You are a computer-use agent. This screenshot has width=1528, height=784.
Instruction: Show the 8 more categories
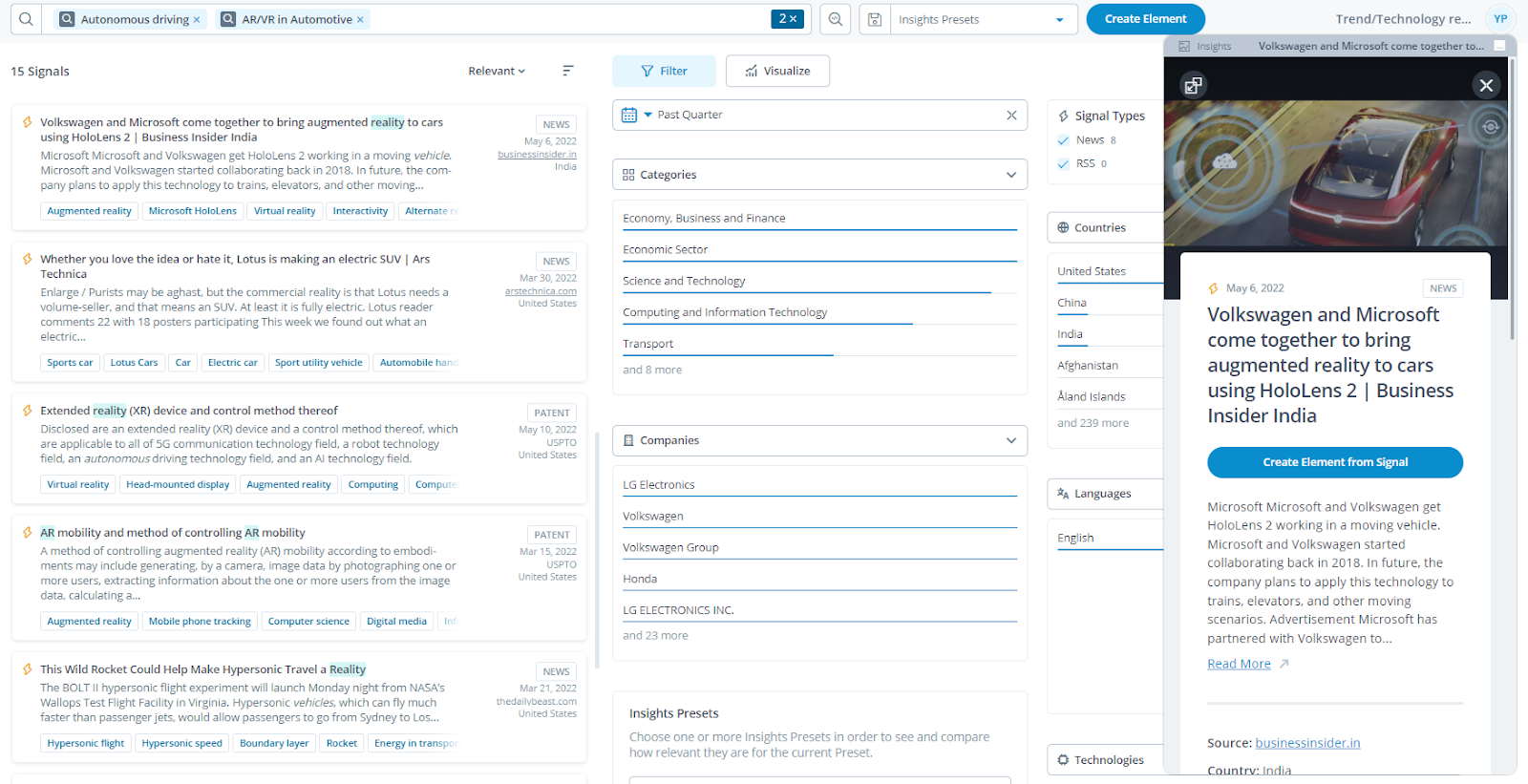pyautogui.click(x=652, y=371)
